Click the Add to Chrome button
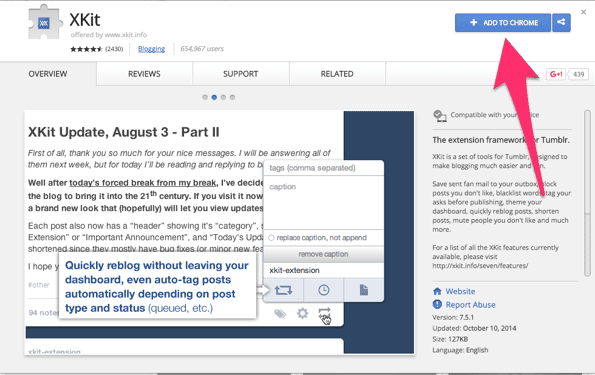The width and height of the screenshot is (595, 375). [503, 22]
